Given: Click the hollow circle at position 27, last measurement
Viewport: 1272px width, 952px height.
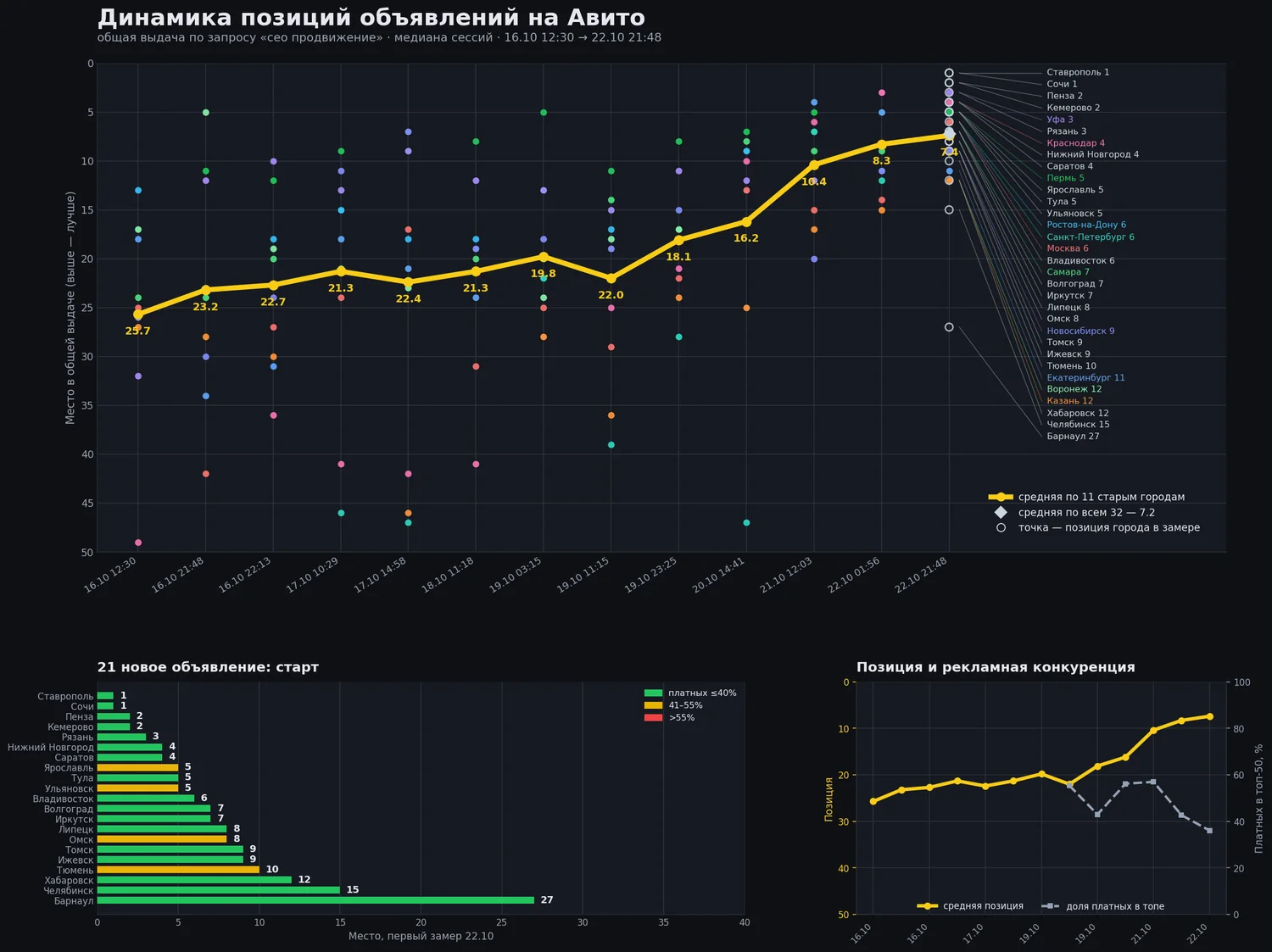Looking at the screenshot, I should tap(949, 327).
